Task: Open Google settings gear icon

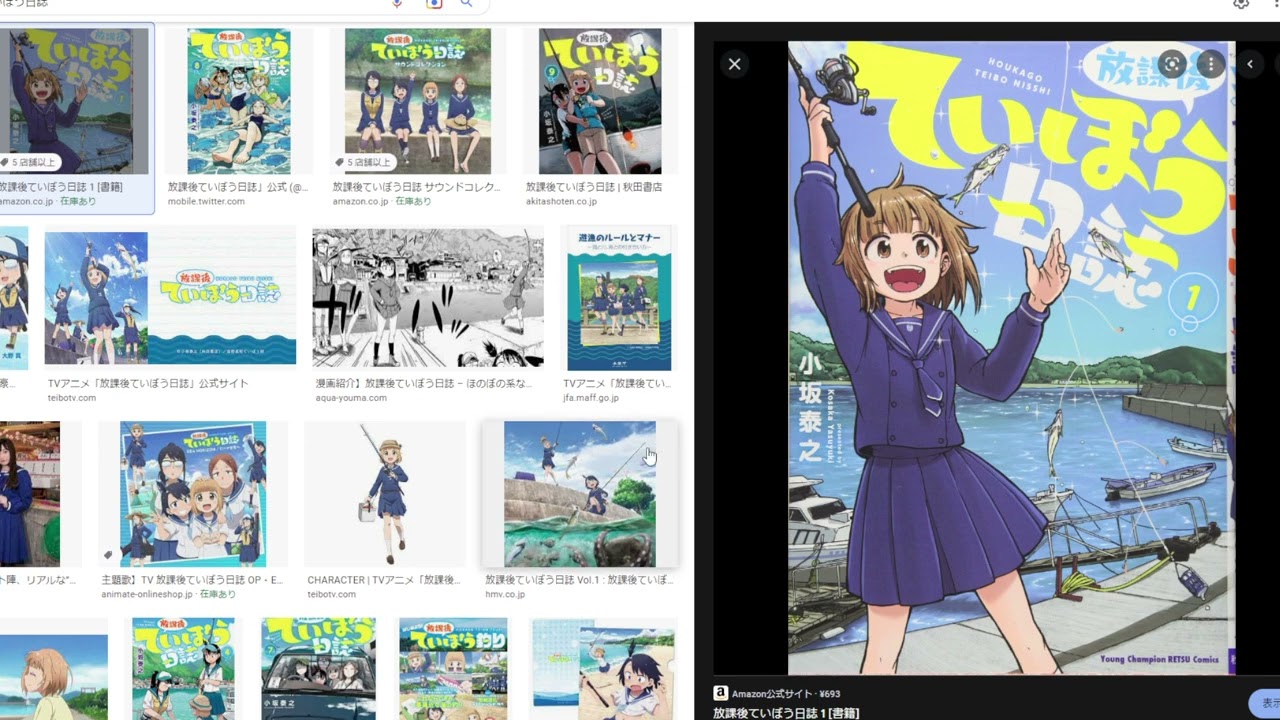Action: (1241, 4)
